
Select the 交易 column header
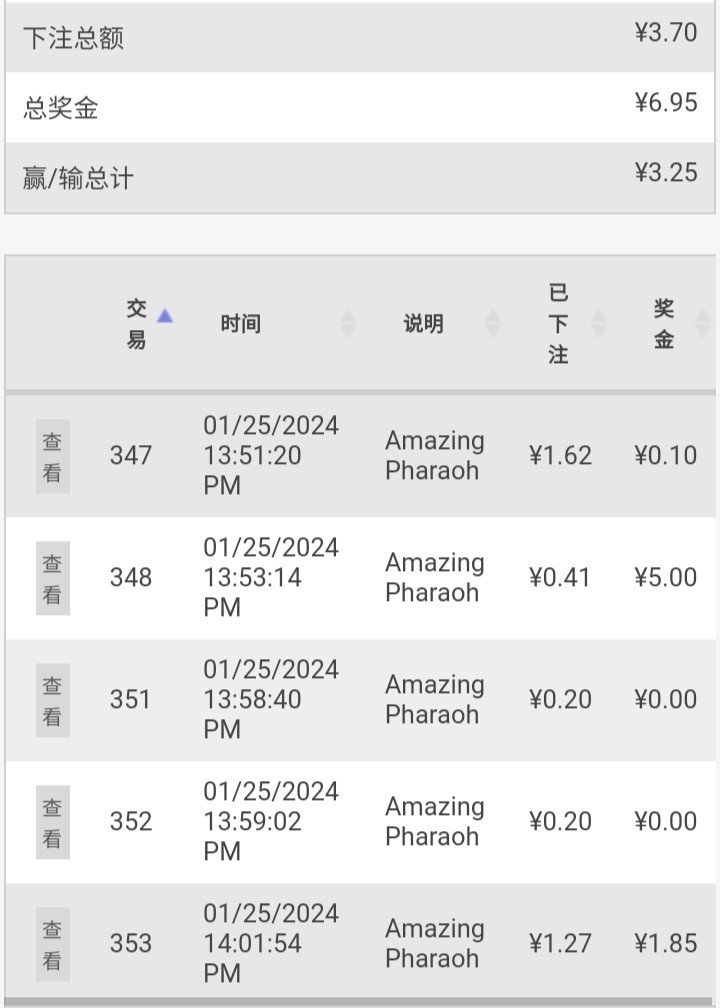click(x=136, y=323)
